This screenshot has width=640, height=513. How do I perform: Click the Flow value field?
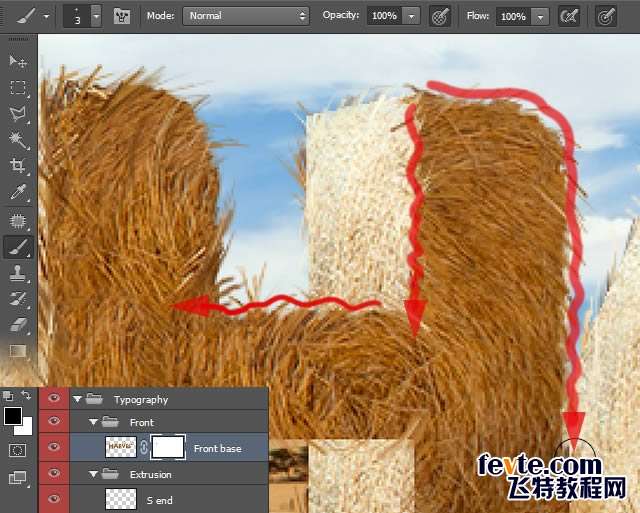513,17
